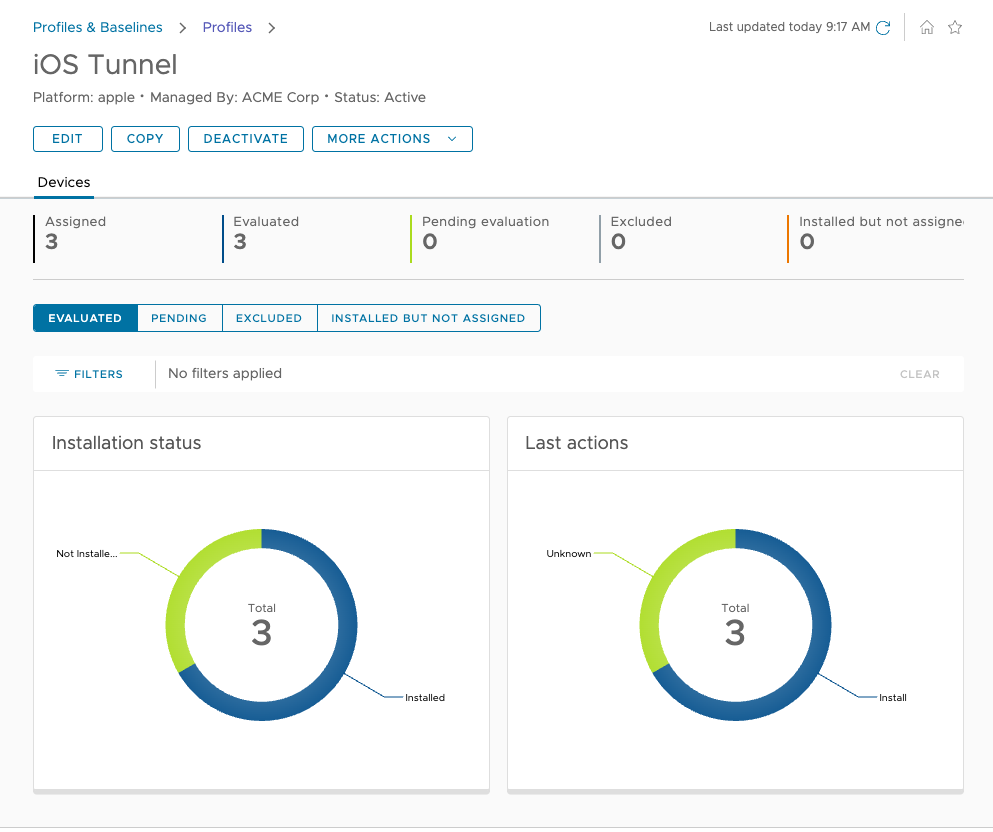Click the EDIT button
The width and height of the screenshot is (993, 832).
[x=68, y=139]
